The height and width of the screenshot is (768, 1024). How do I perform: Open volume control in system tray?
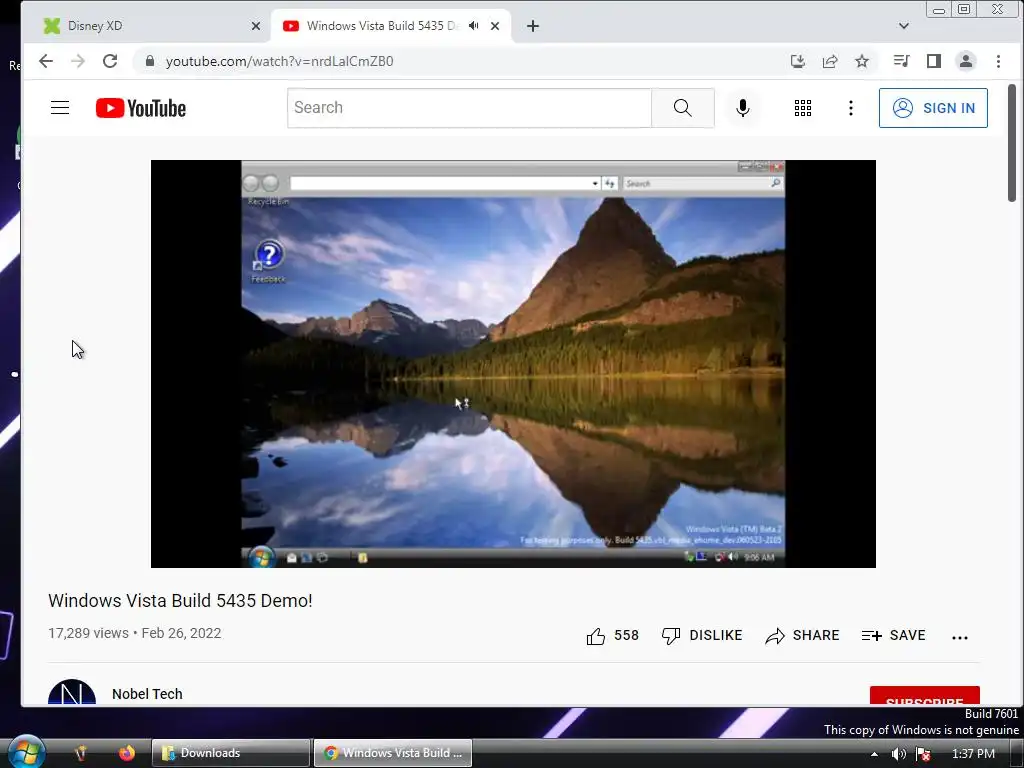(x=899, y=754)
